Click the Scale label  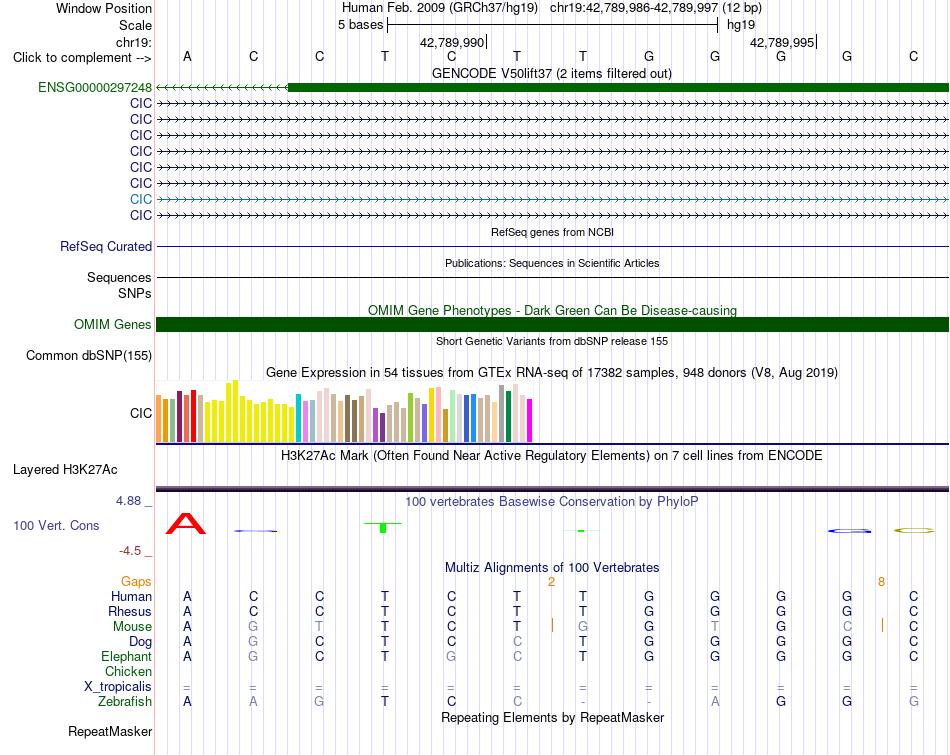(x=135, y=25)
